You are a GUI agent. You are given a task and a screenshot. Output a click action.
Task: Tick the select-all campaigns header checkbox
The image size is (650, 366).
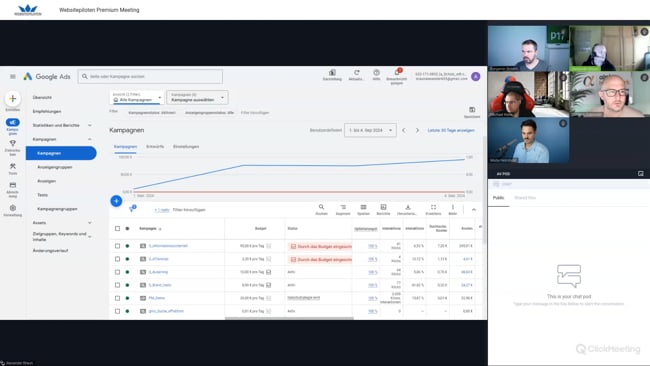click(x=117, y=228)
